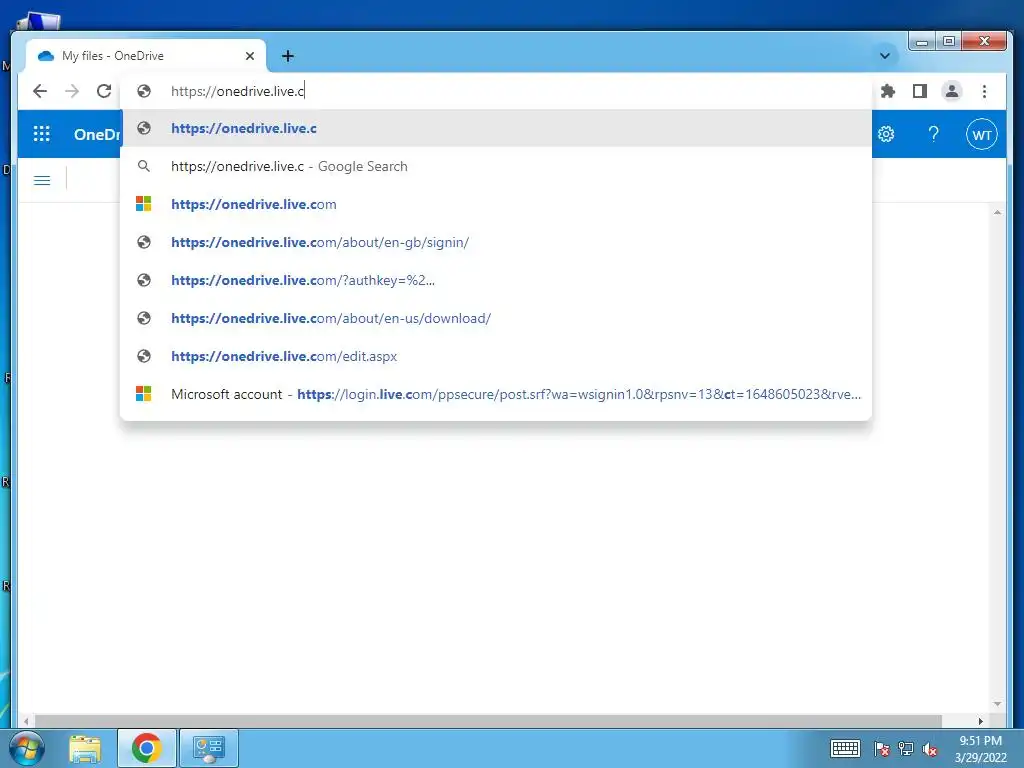
Task: Open the taskbar clock showing 9:51 PM
Action: 980,749
